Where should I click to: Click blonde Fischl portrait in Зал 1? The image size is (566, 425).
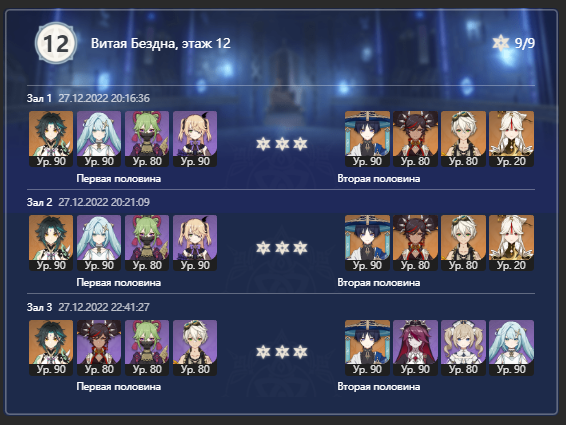tap(195, 139)
